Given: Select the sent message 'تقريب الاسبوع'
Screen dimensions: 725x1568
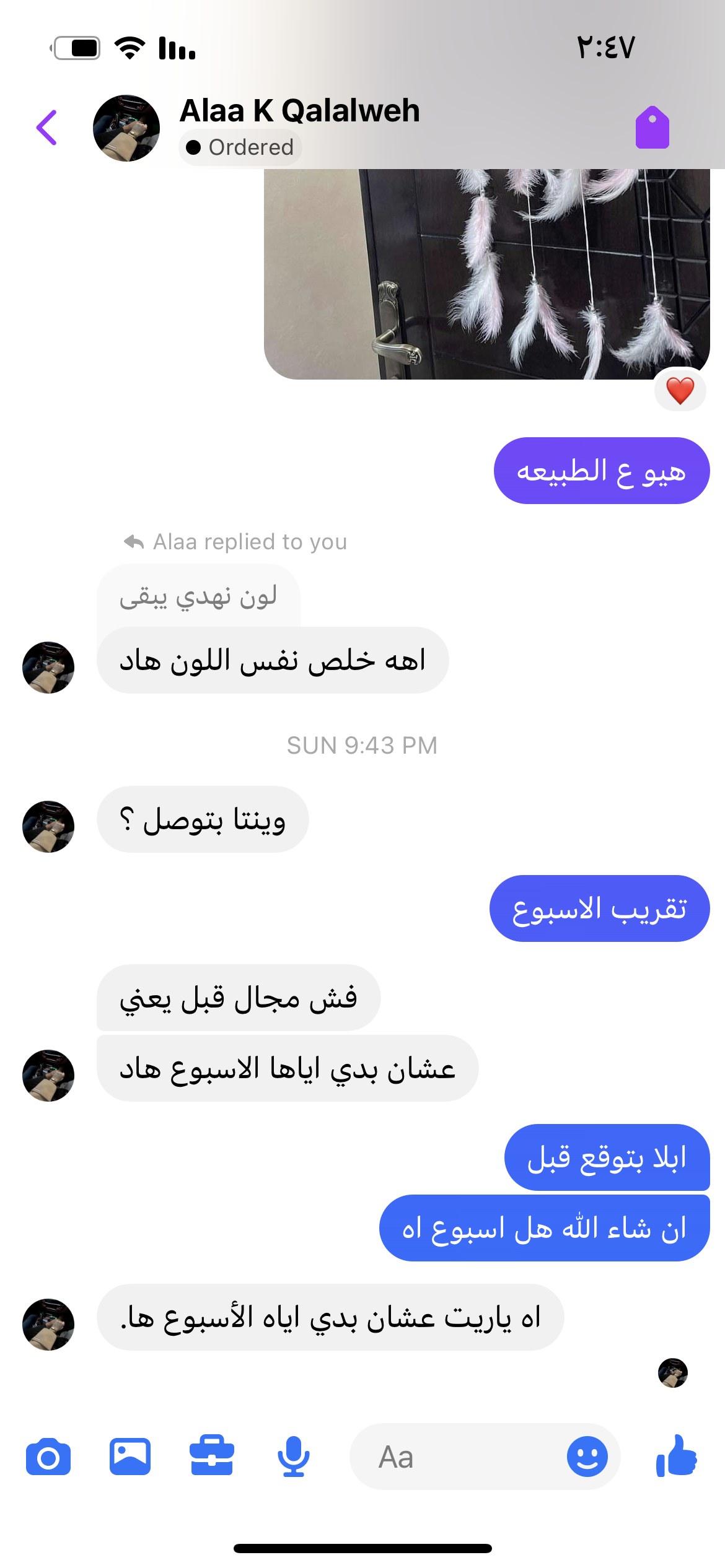Looking at the screenshot, I should coord(600,908).
